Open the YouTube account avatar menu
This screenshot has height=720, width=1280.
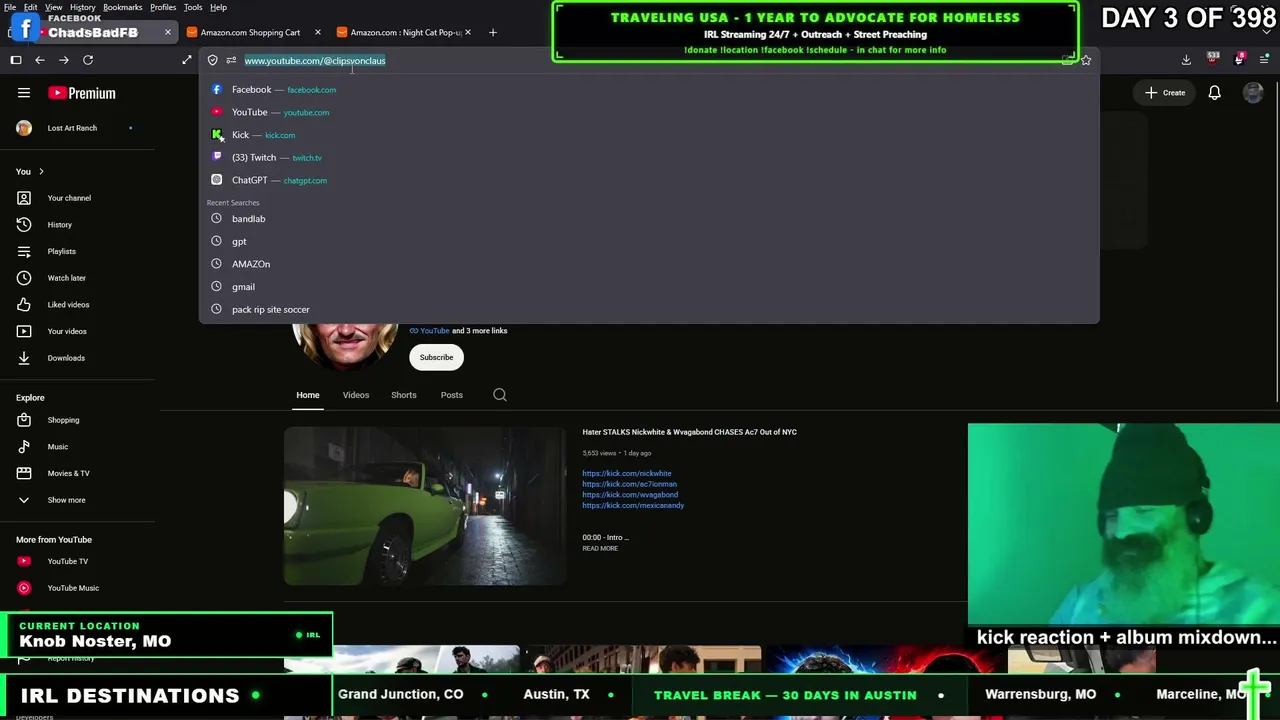coord(1253,93)
